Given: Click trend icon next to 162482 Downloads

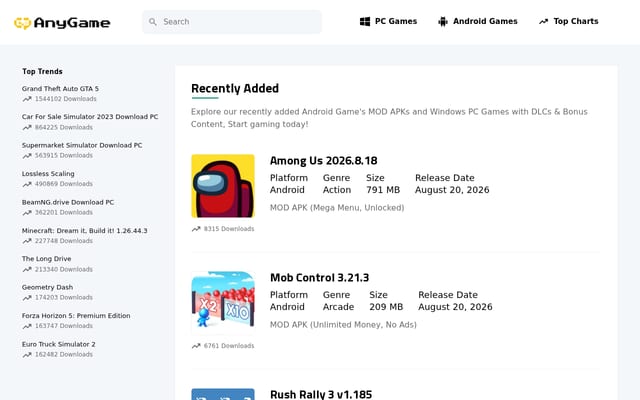Looking at the screenshot, I should [x=27, y=355].
